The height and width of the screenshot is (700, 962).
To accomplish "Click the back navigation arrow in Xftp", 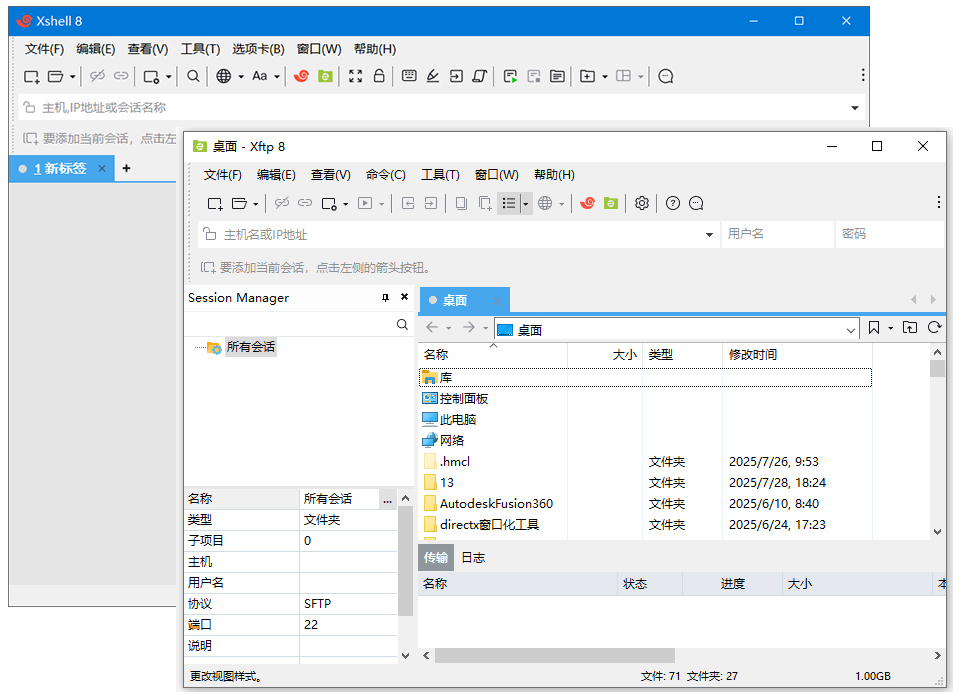I will coord(431,326).
